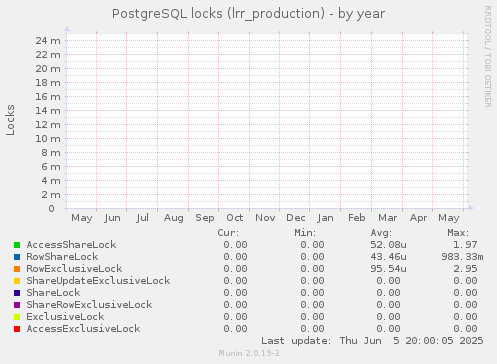
Task: Select the AccessShareLock legend label
Action: pyautogui.click(x=71, y=245)
